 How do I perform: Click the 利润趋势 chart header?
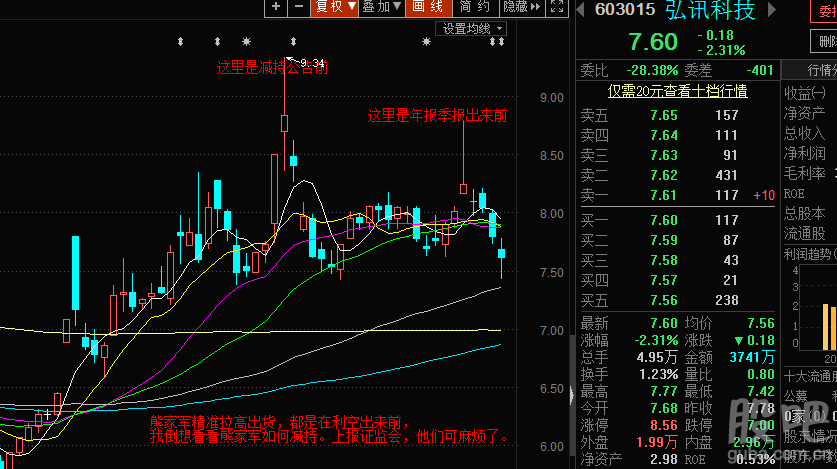[x=810, y=255]
